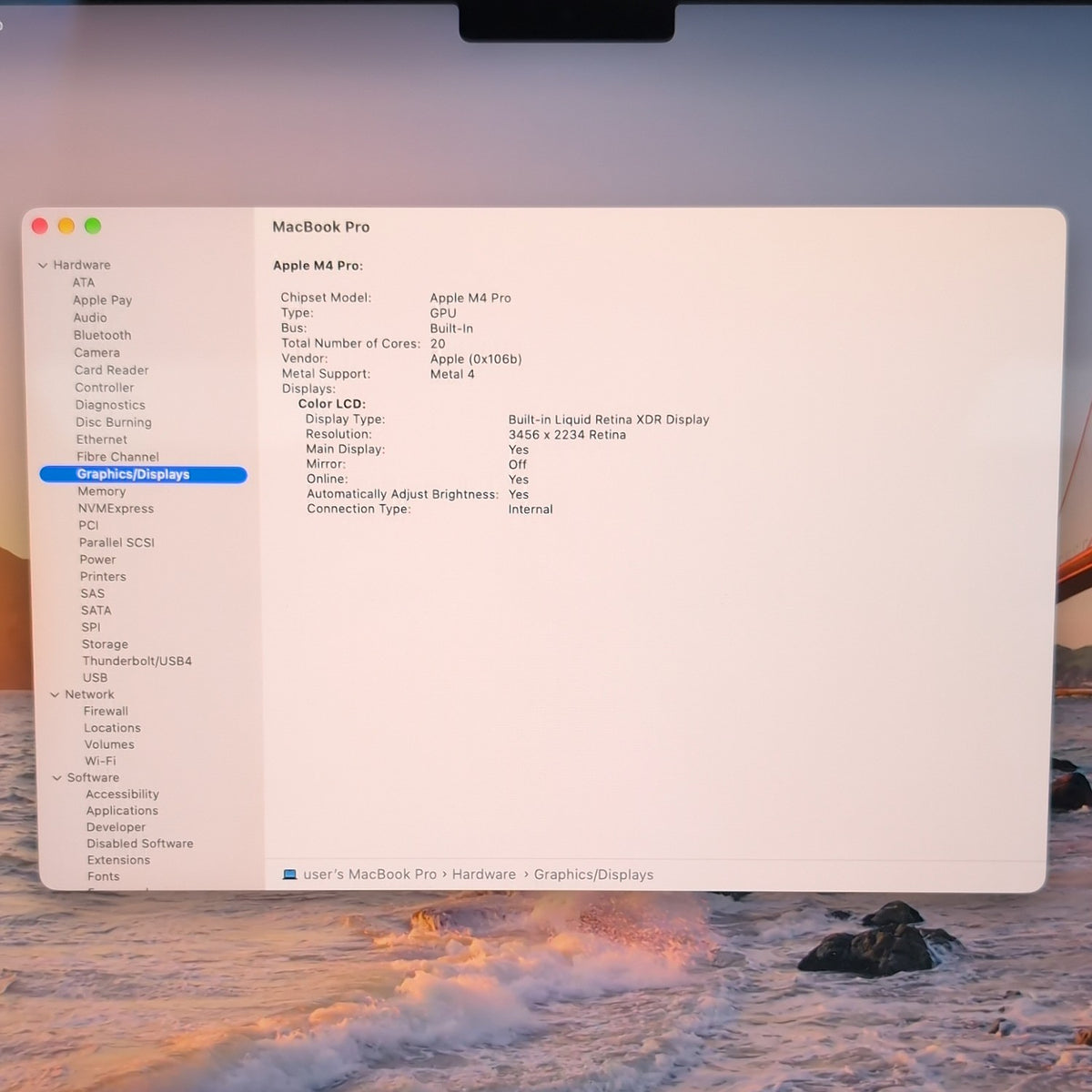Click the "Apple M4 Pro:" heading
This screenshot has height=1092, width=1092.
pyautogui.click(x=318, y=266)
